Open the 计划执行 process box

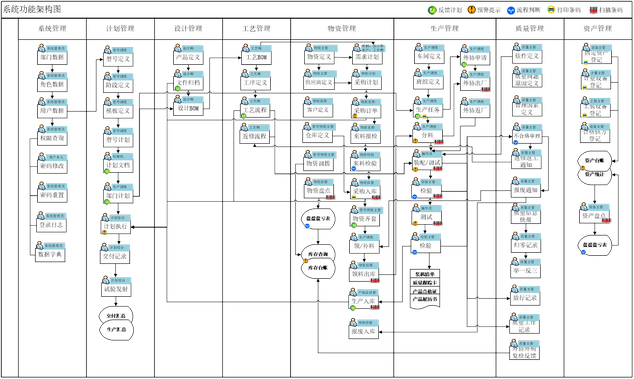[115, 227]
